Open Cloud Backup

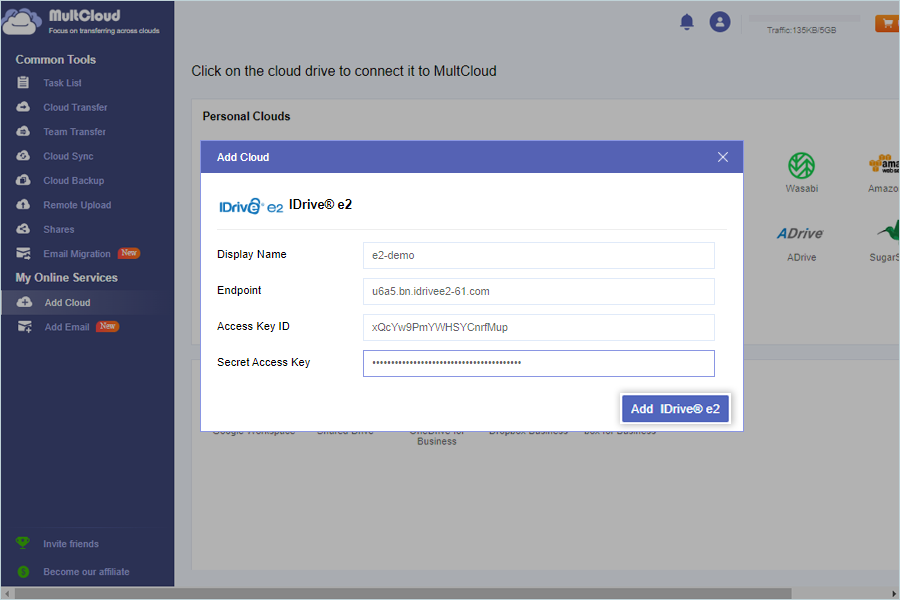73,180
